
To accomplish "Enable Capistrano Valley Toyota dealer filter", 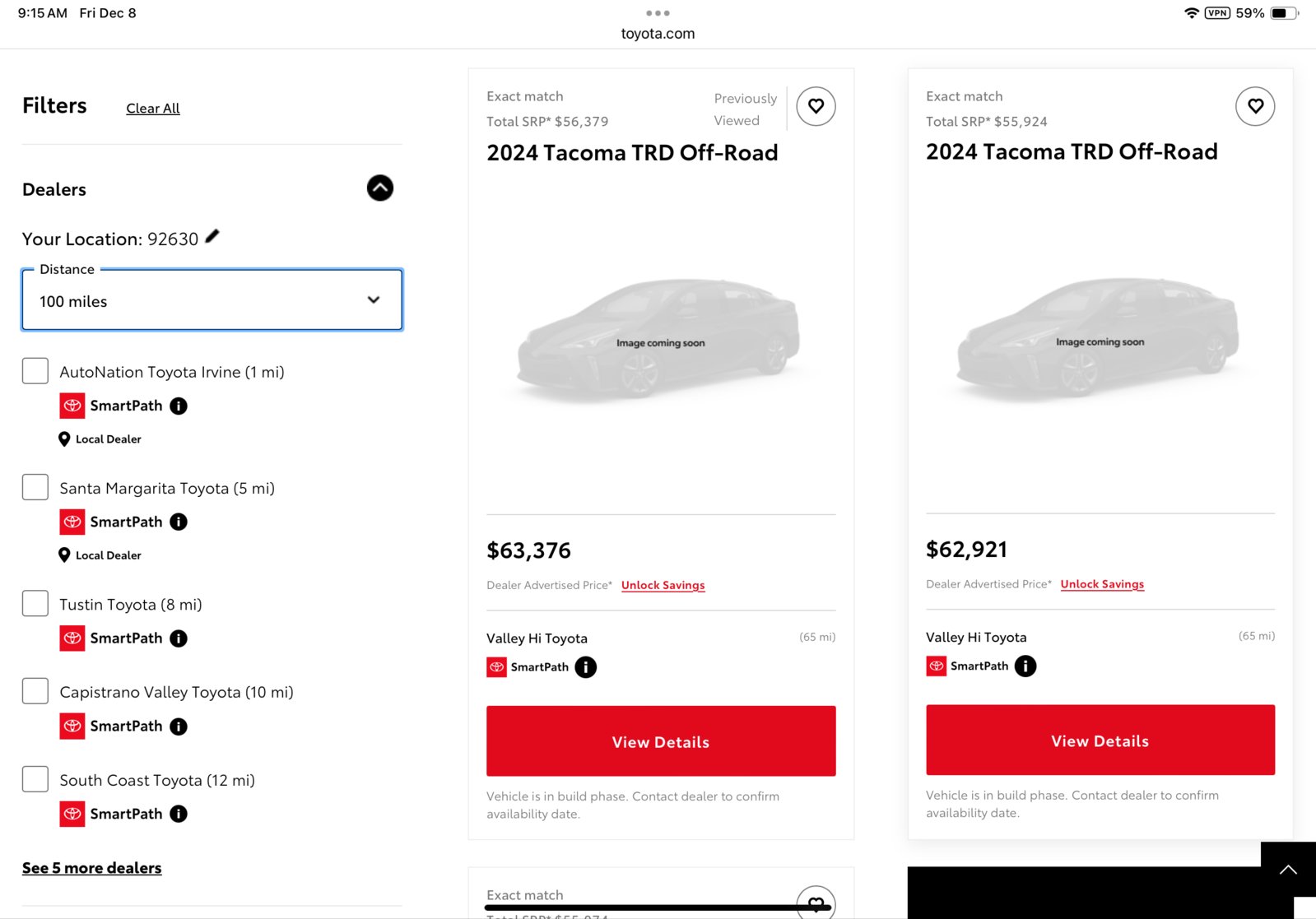I will pyautogui.click(x=35, y=691).
